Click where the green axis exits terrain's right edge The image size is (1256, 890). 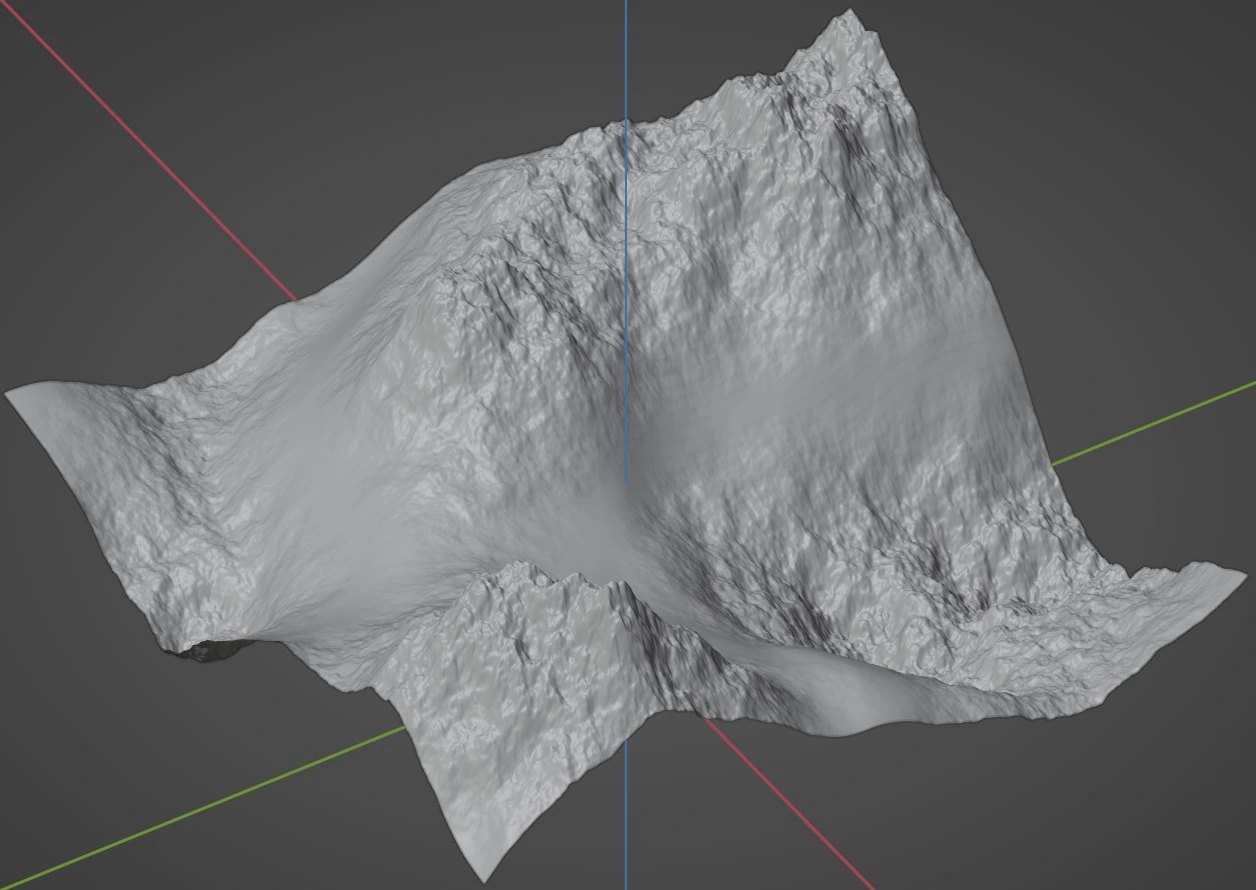point(1052,465)
